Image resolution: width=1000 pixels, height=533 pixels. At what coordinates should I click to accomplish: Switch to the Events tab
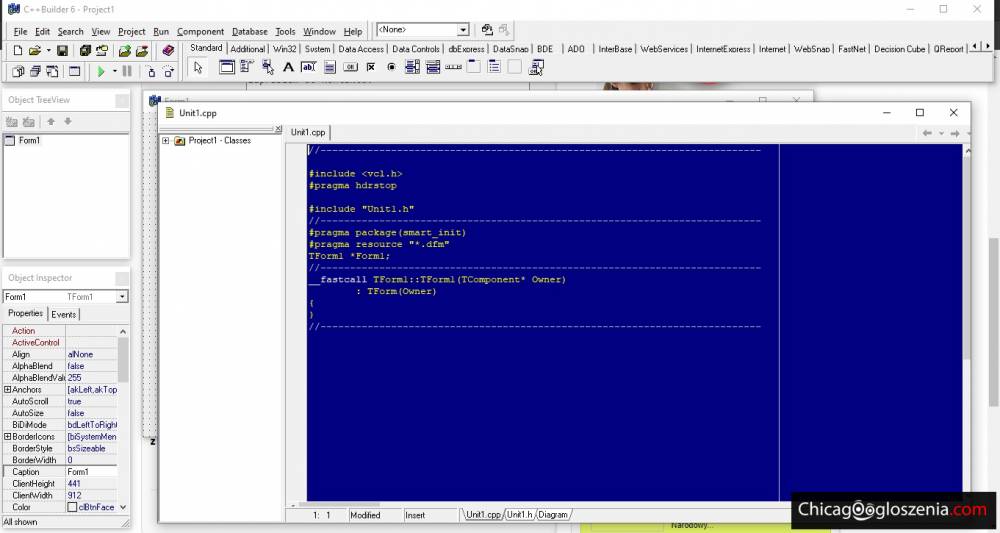[63, 314]
